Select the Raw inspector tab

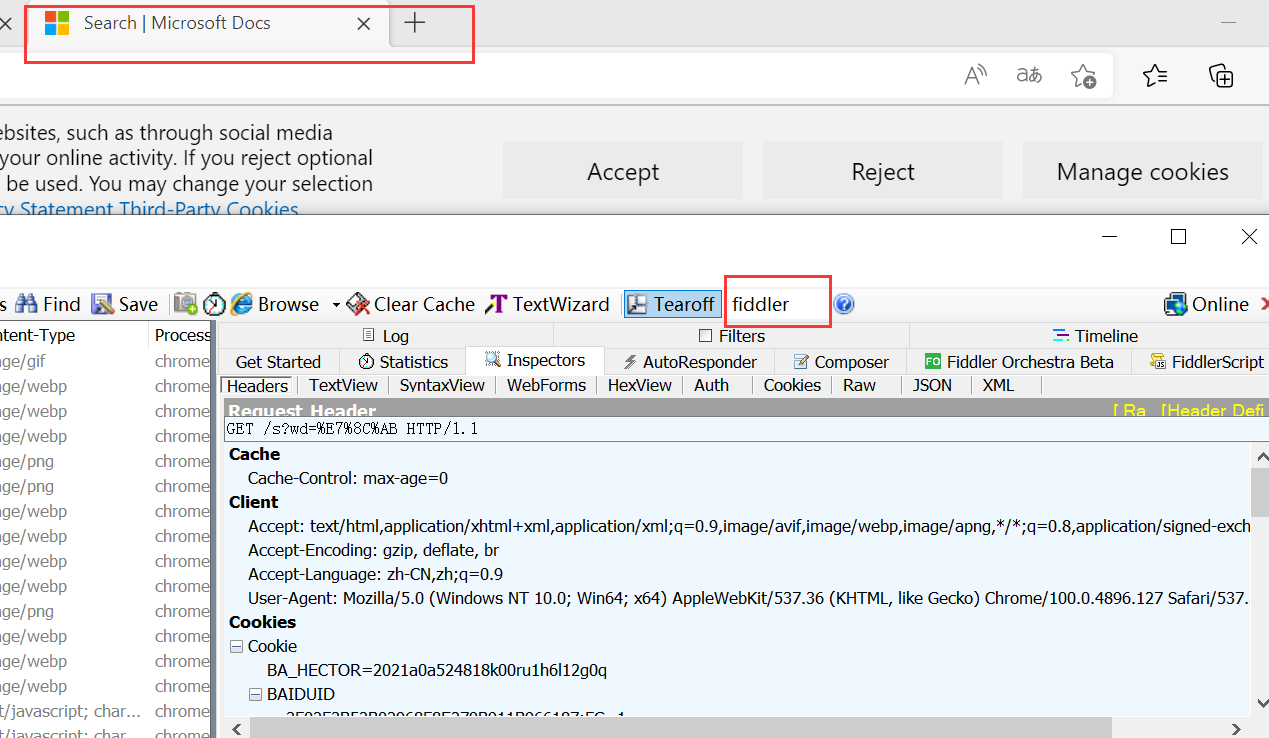tap(859, 385)
